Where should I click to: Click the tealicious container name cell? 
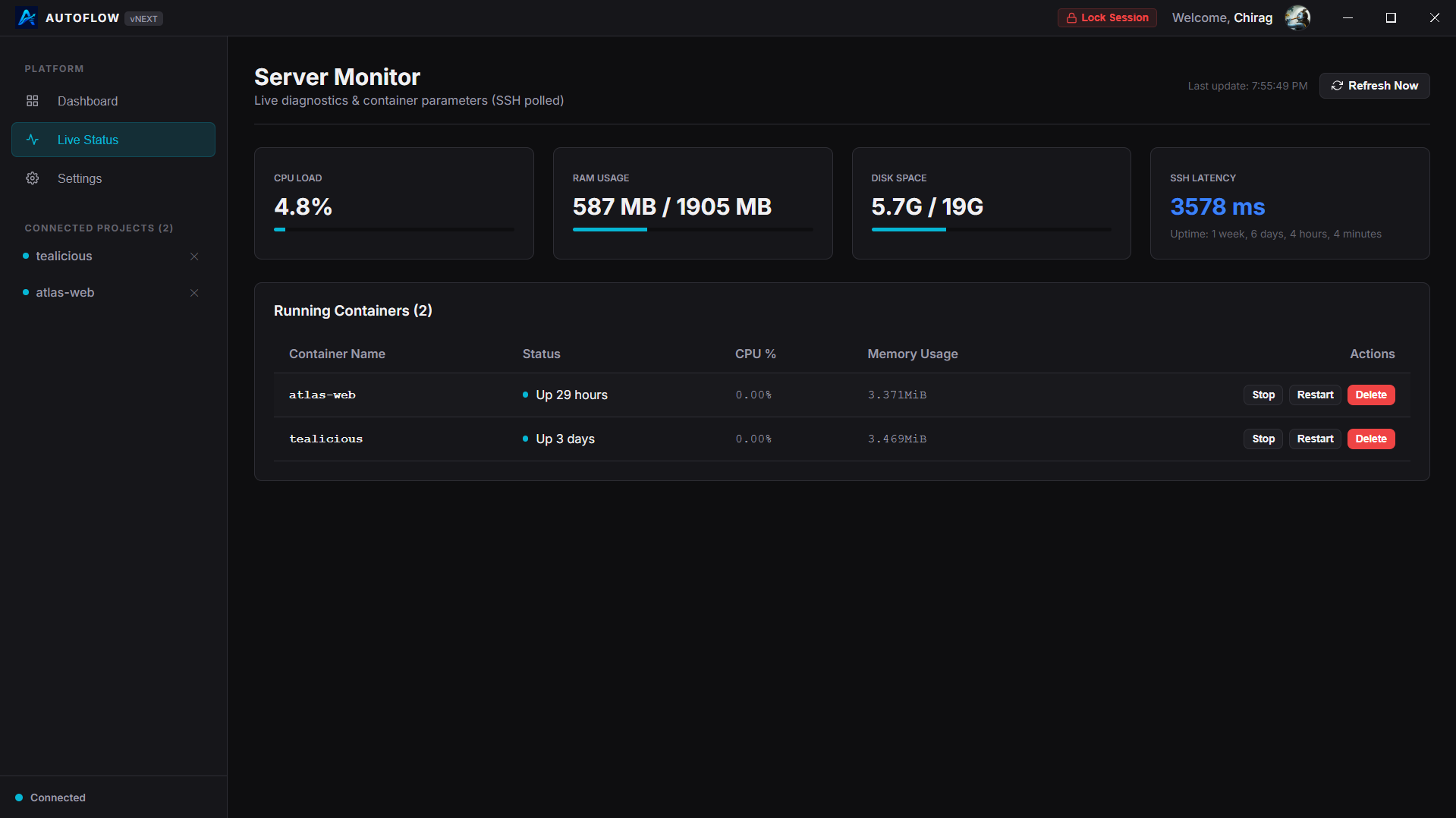point(325,439)
